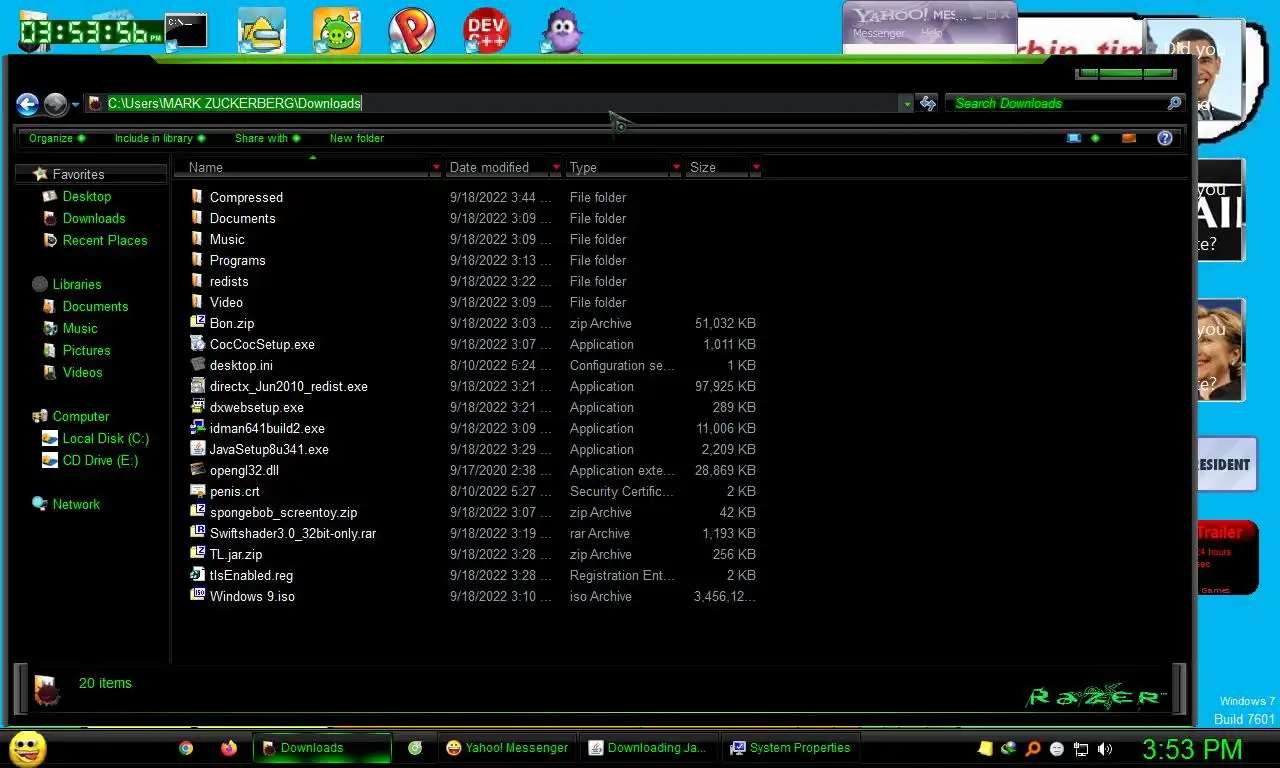1280x768 pixels.
Task: Select the Windows 9.iso file icon
Action: (x=198, y=596)
